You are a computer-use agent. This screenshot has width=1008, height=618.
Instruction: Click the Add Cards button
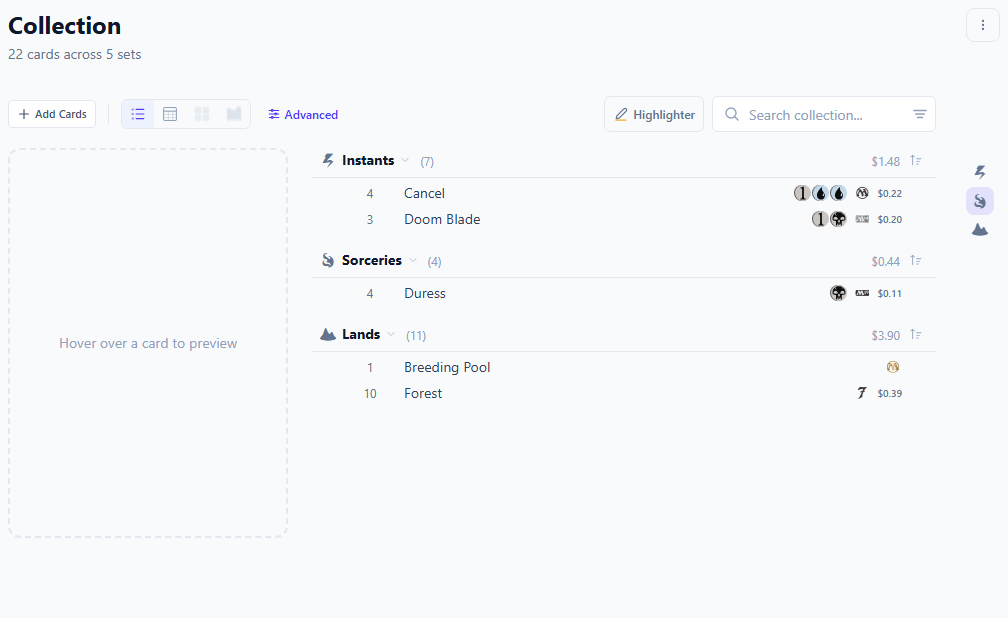point(52,114)
